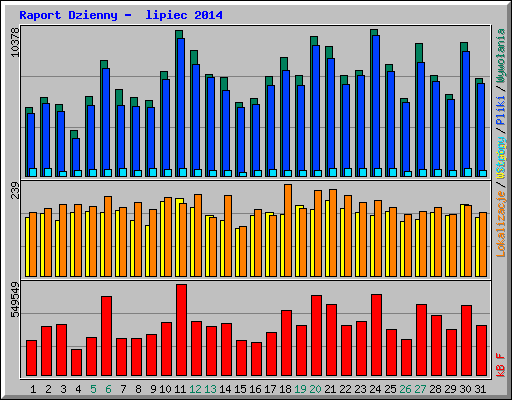This screenshot has height=400, width=512.
Task: Click the blue files bar for day 20
Action: [x=316, y=111]
